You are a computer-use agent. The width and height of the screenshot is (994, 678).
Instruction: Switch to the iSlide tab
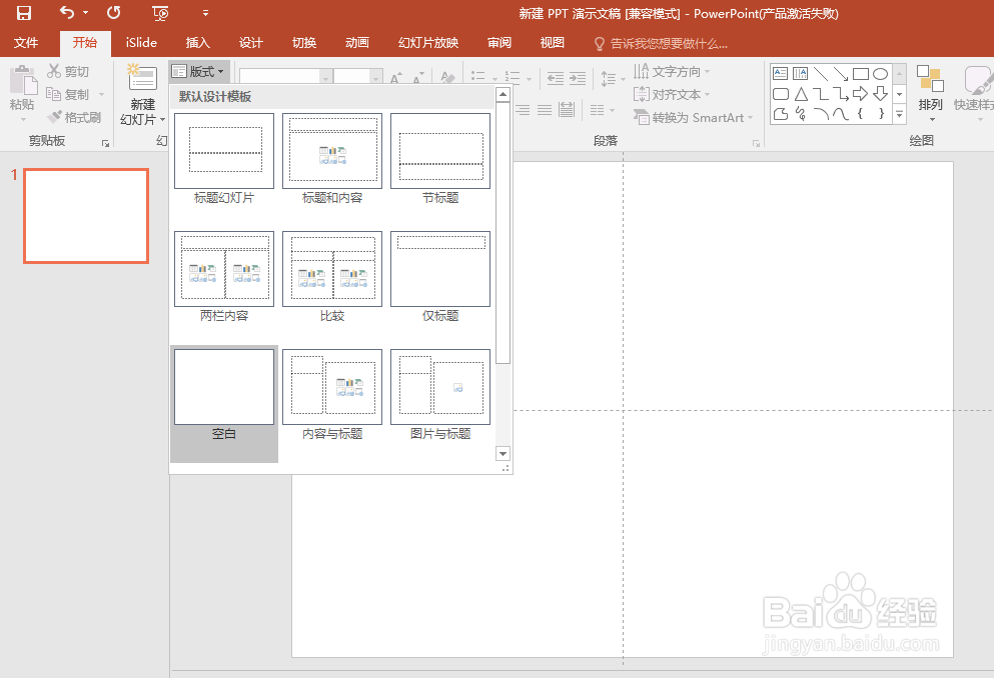[x=141, y=42]
